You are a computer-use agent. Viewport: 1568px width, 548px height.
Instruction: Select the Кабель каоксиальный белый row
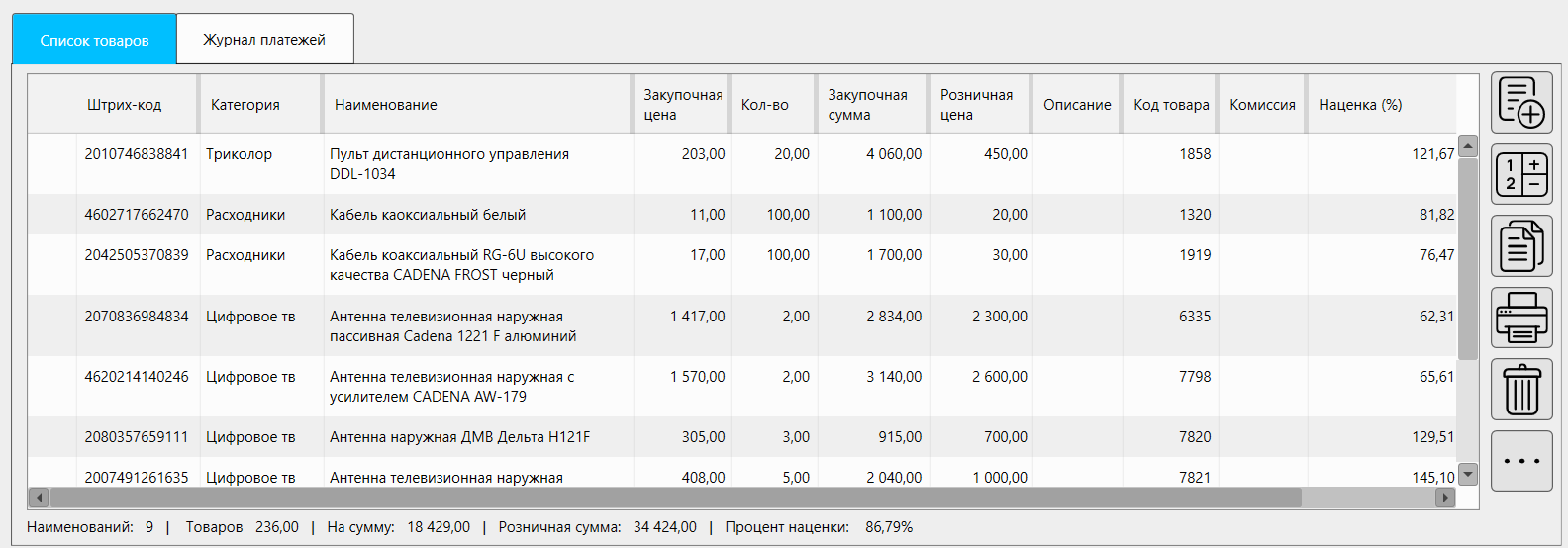[428, 215]
